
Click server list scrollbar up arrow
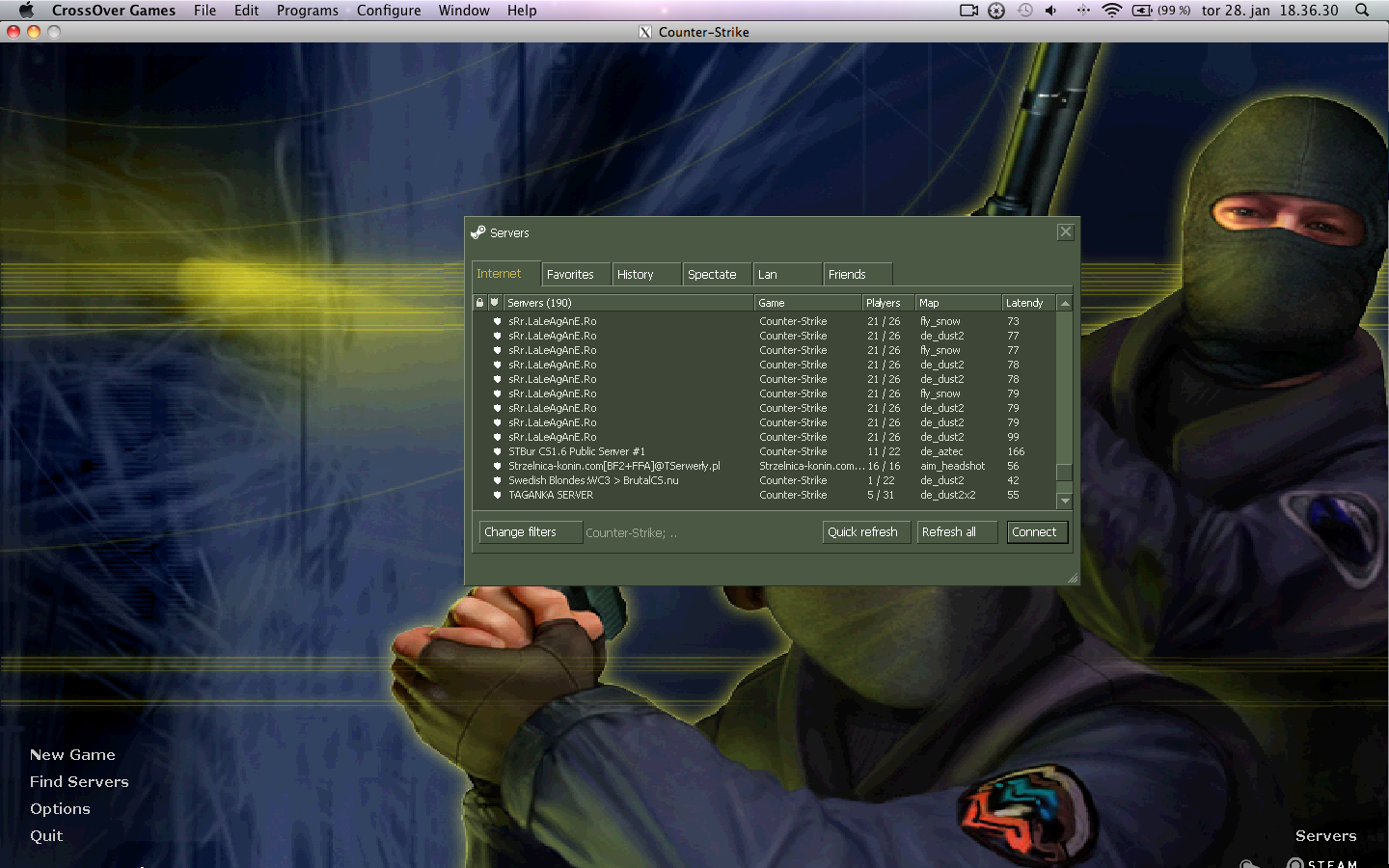click(x=1065, y=303)
